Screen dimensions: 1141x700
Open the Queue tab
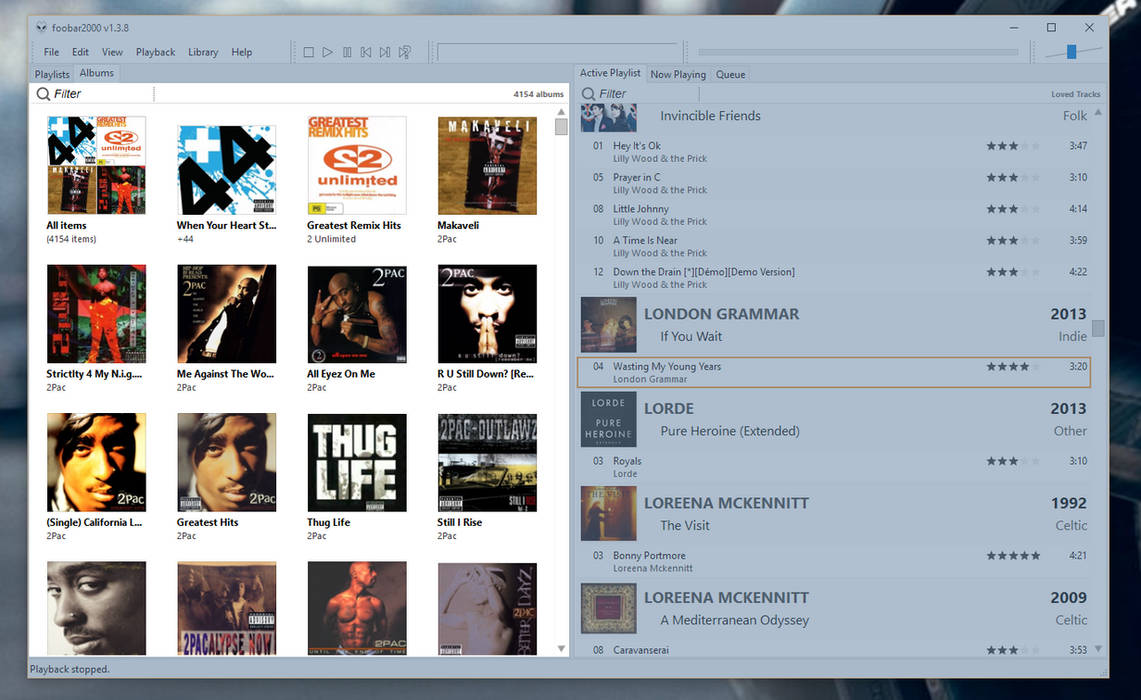[x=731, y=74]
